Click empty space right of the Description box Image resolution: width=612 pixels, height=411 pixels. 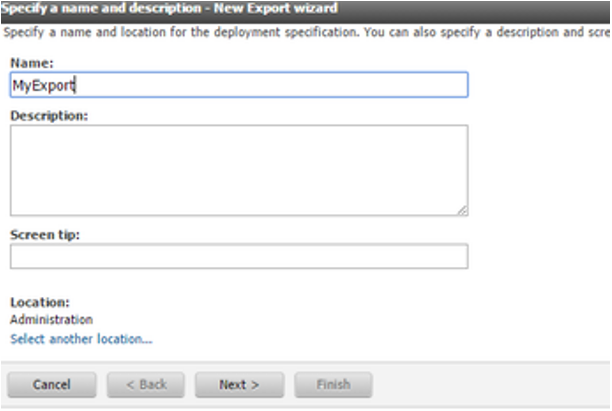pyautogui.click(x=535, y=169)
